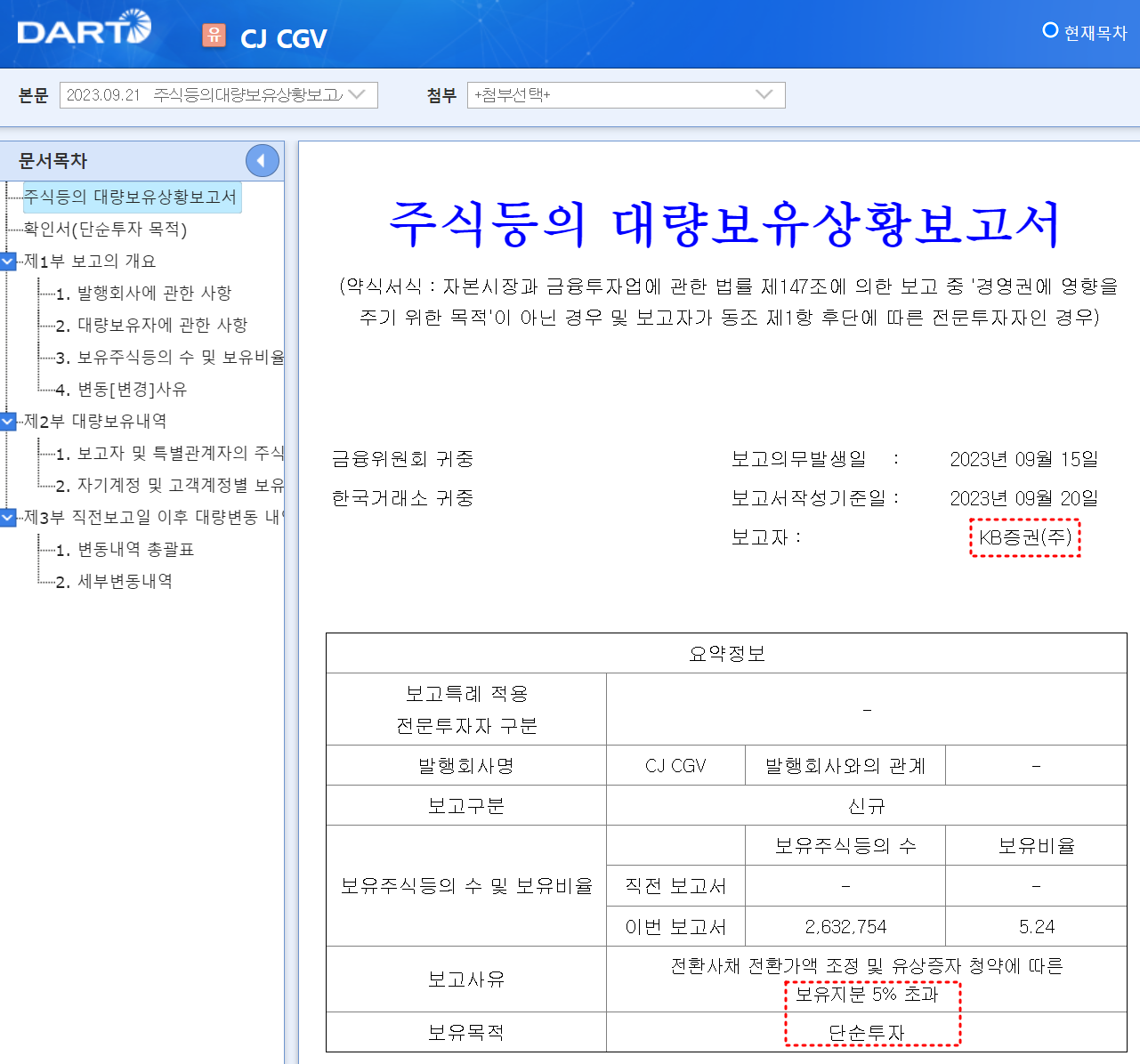Collapse the 문서목차 panel with arrow button
The image size is (1140, 1064).
[x=263, y=161]
